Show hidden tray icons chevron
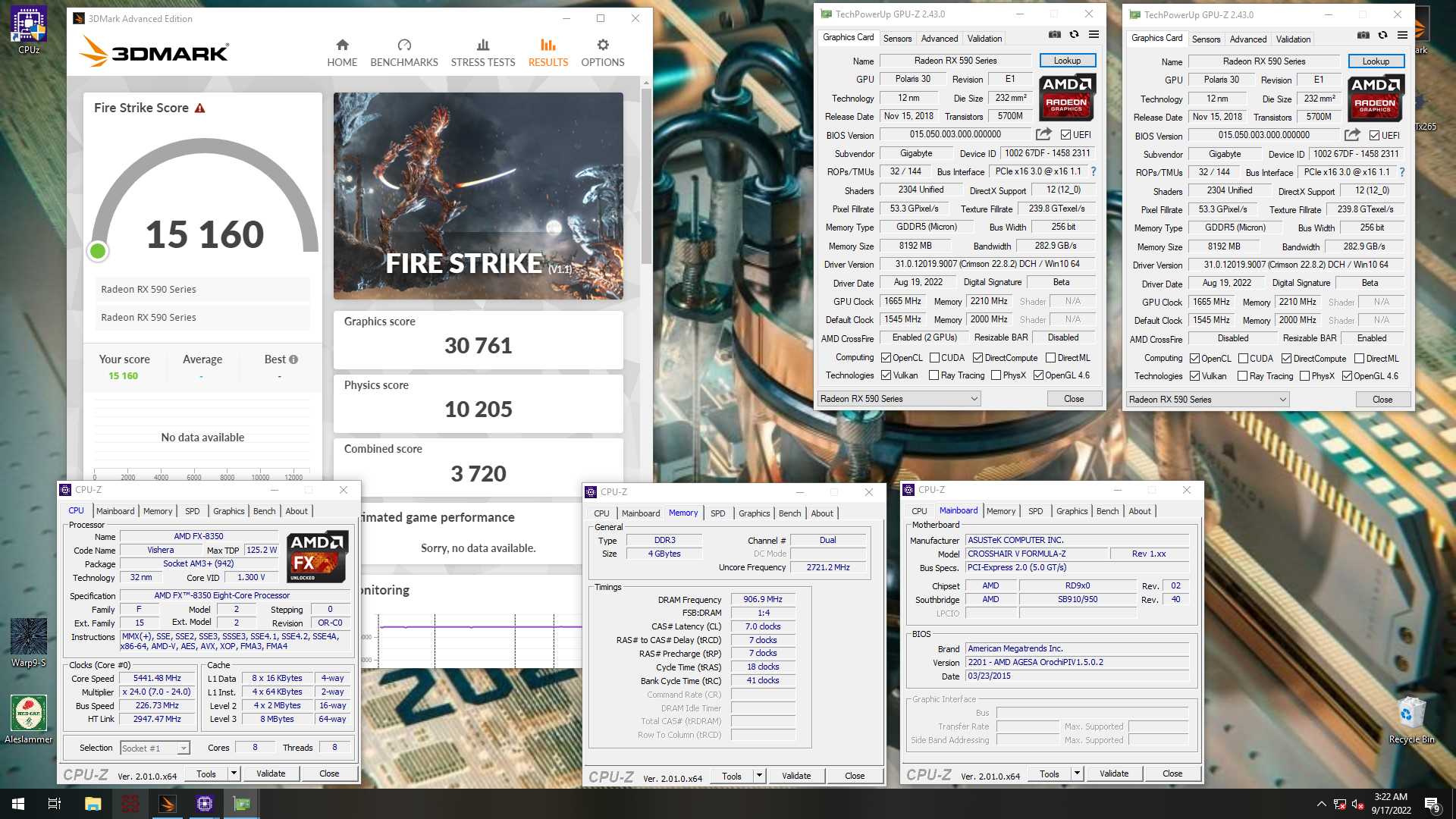1456x819 pixels. point(1321,805)
